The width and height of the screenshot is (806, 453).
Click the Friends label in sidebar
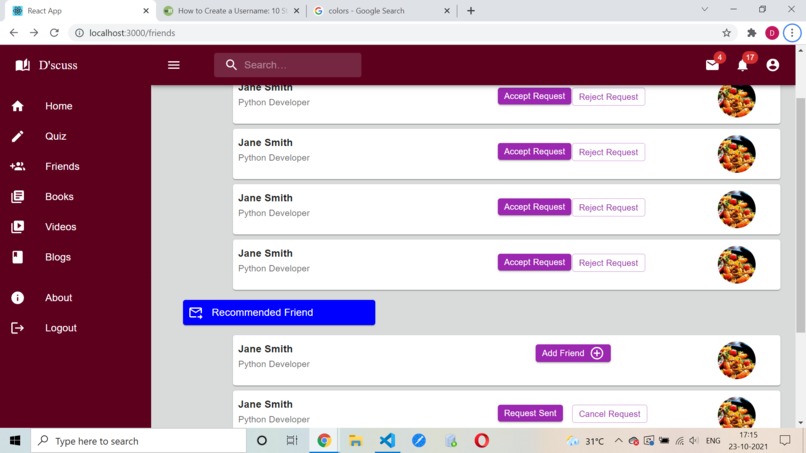click(x=62, y=166)
